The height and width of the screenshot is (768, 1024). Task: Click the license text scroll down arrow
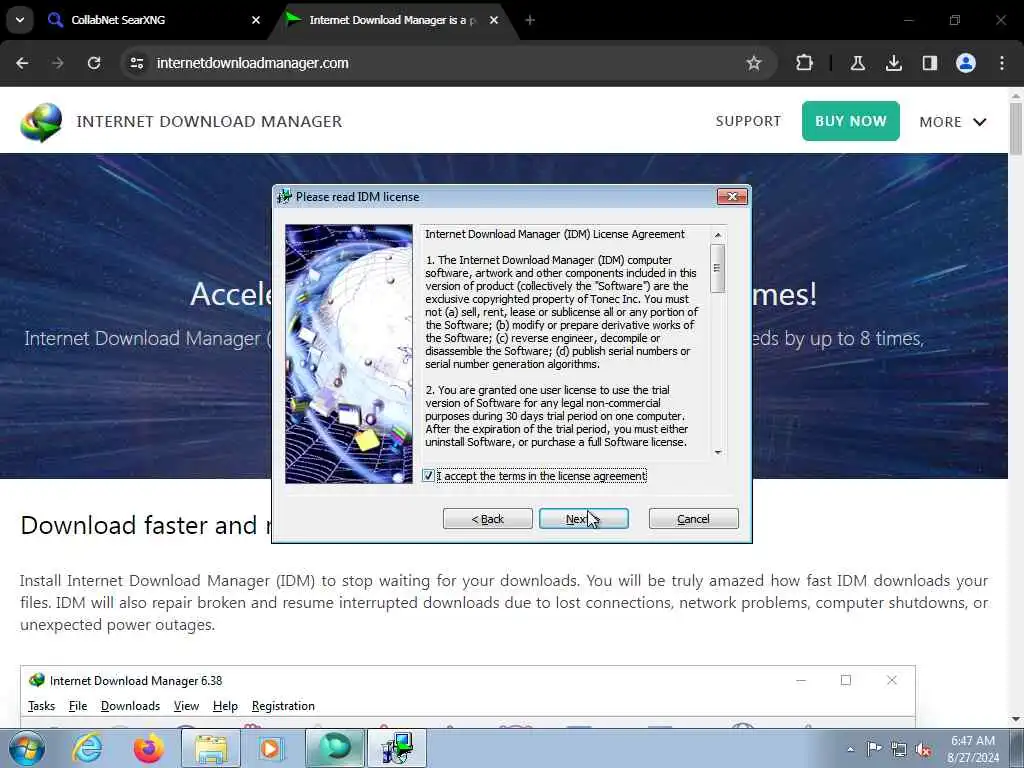pos(718,452)
